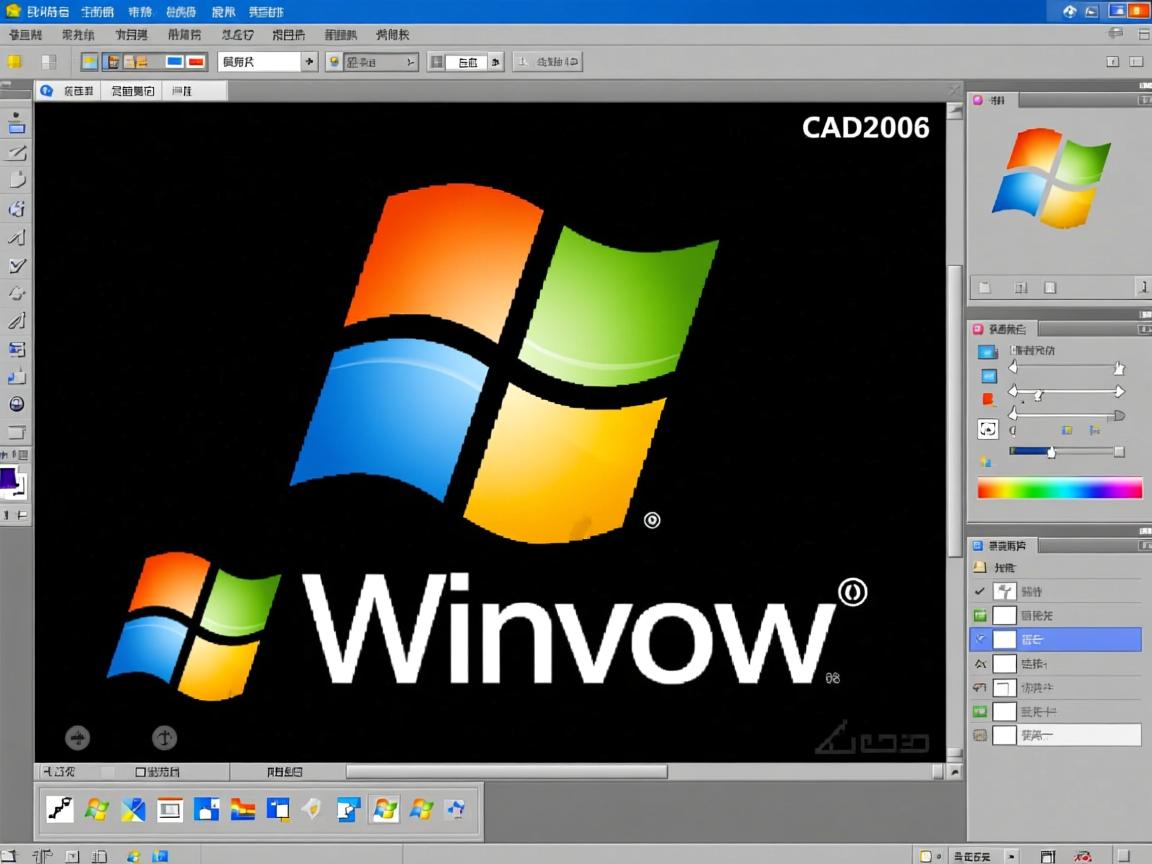The height and width of the screenshot is (864, 1152).
Task: Select the zigzag polyline tool in bottom toolbar
Action: [x=59, y=808]
